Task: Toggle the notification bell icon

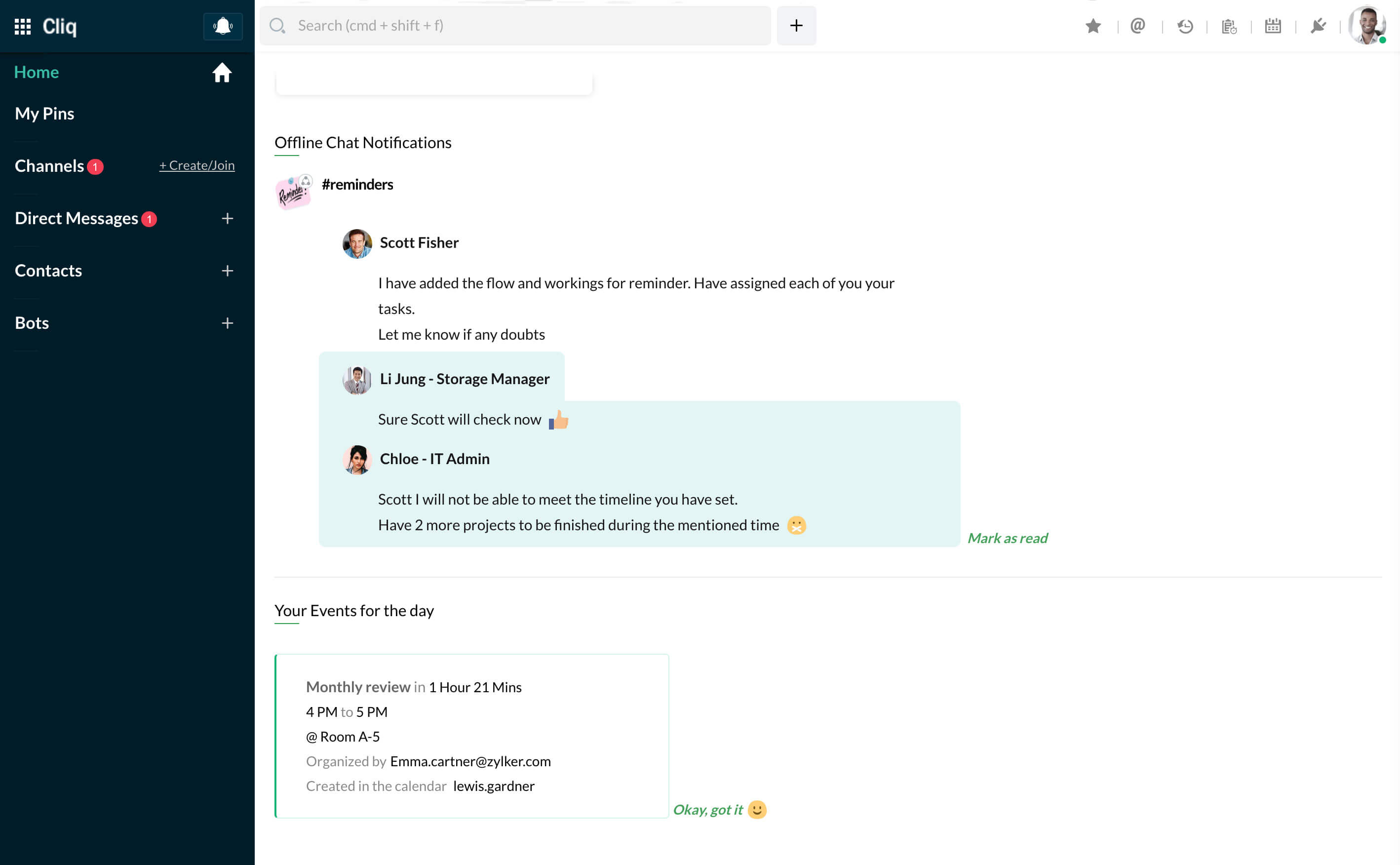Action: click(223, 26)
